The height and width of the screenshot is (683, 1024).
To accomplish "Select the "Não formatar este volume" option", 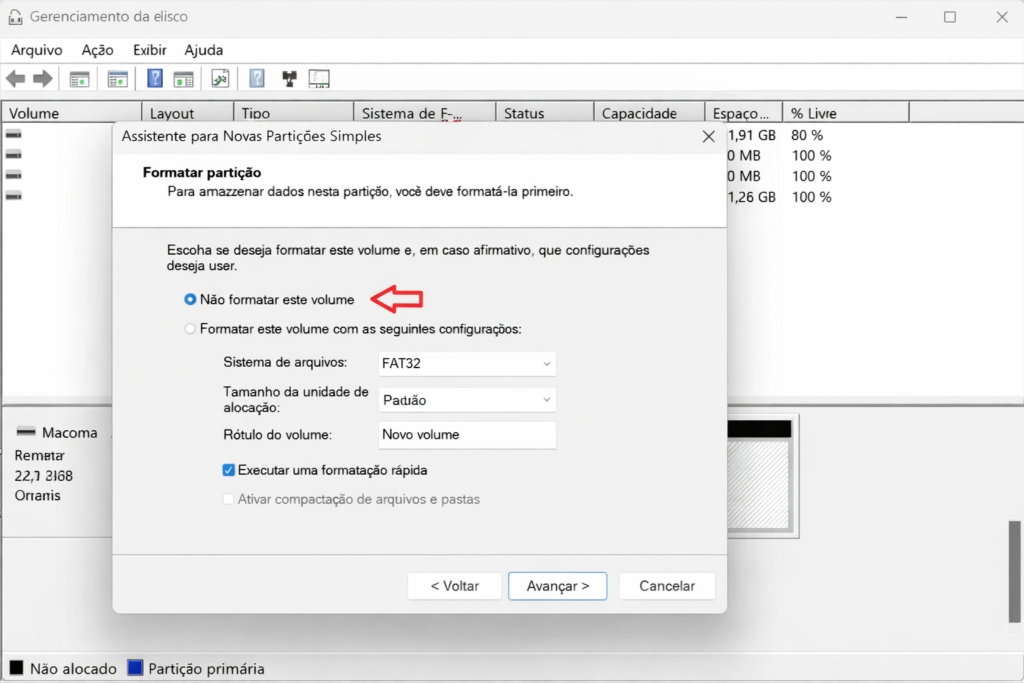I will coord(189,299).
